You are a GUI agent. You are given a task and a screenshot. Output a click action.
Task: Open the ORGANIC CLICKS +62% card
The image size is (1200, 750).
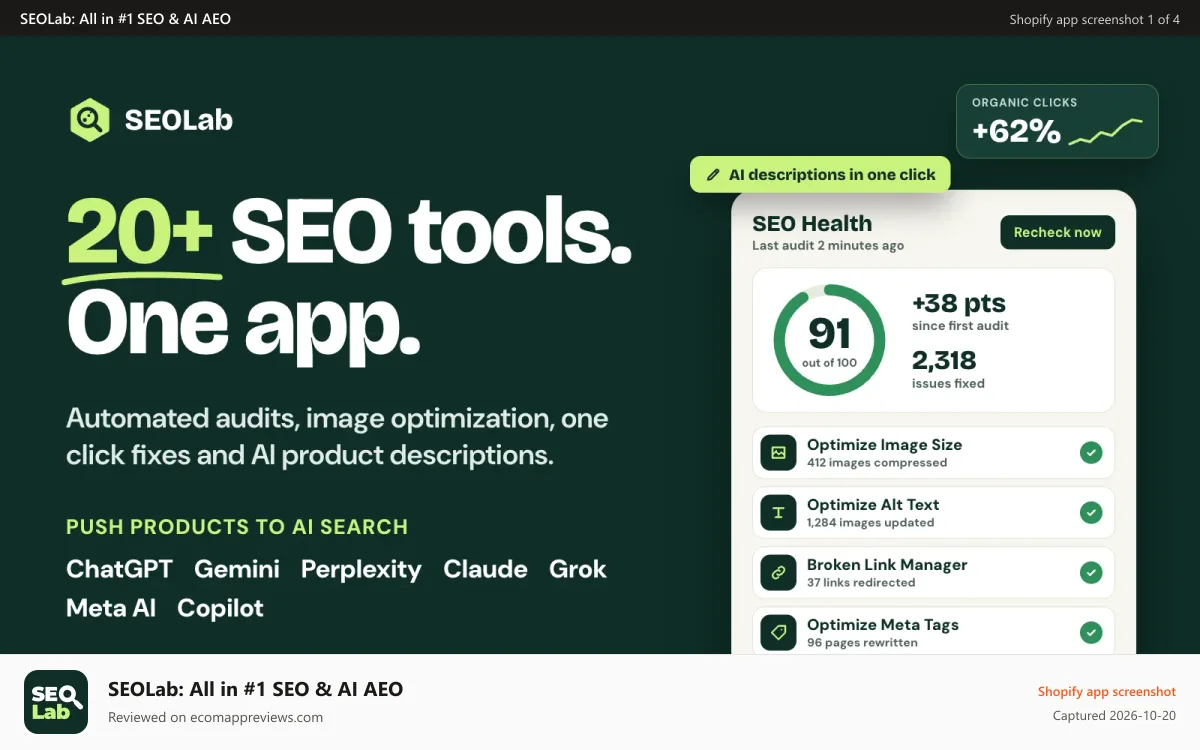1057,121
